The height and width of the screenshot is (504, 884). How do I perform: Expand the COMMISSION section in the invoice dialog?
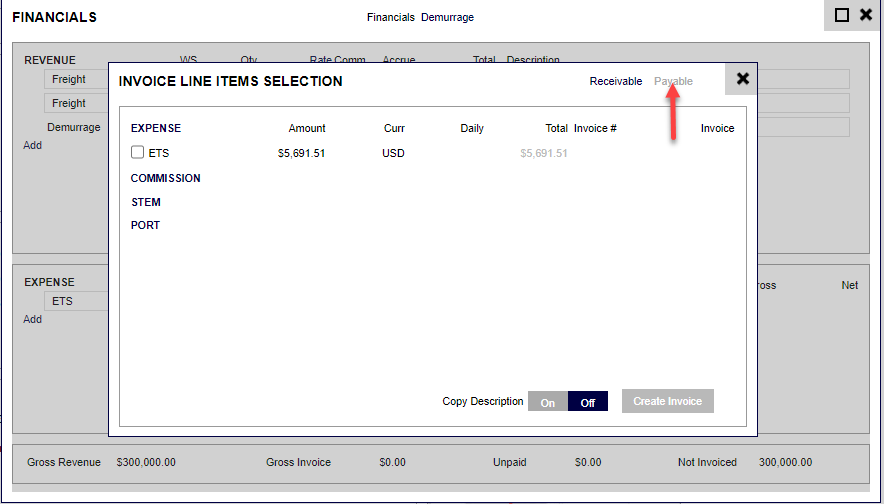click(165, 178)
